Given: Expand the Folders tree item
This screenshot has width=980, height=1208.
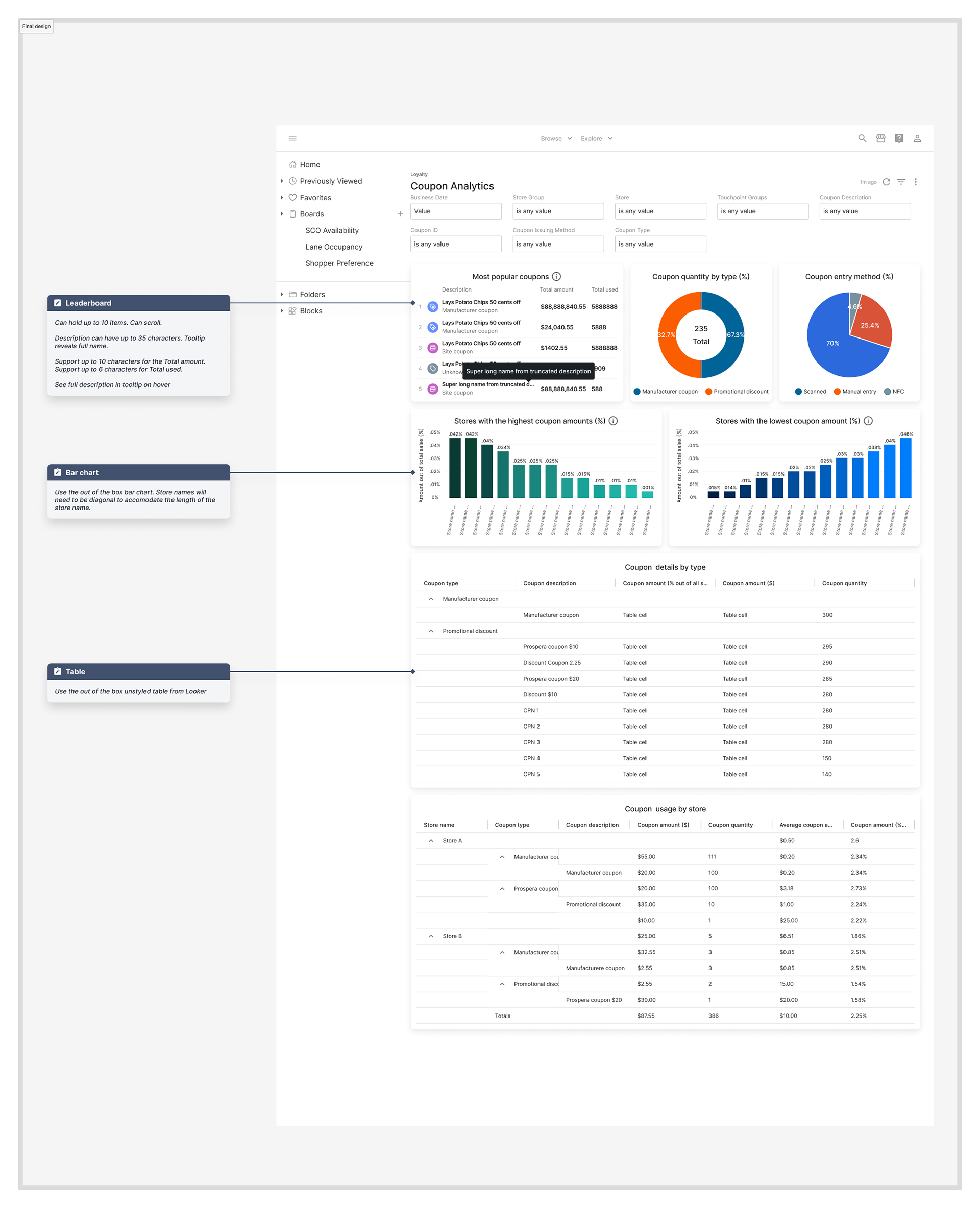Looking at the screenshot, I should click(282, 294).
